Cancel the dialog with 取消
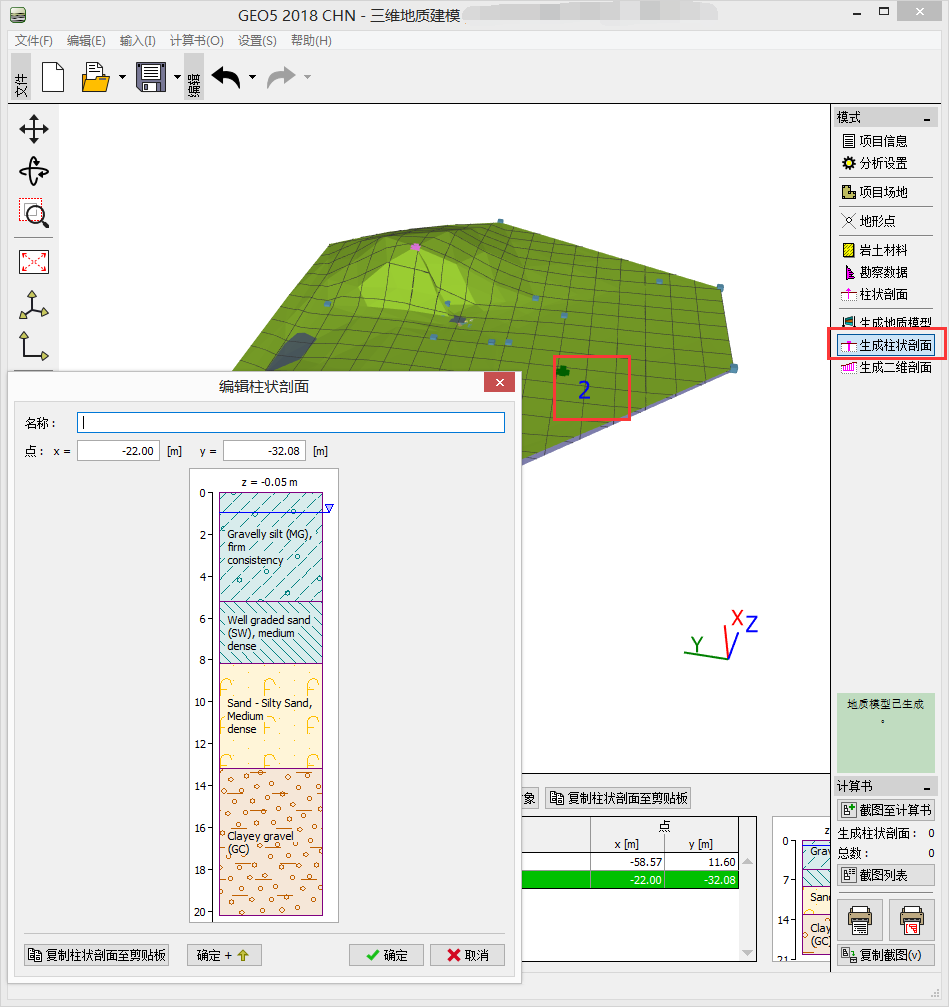 467,955
